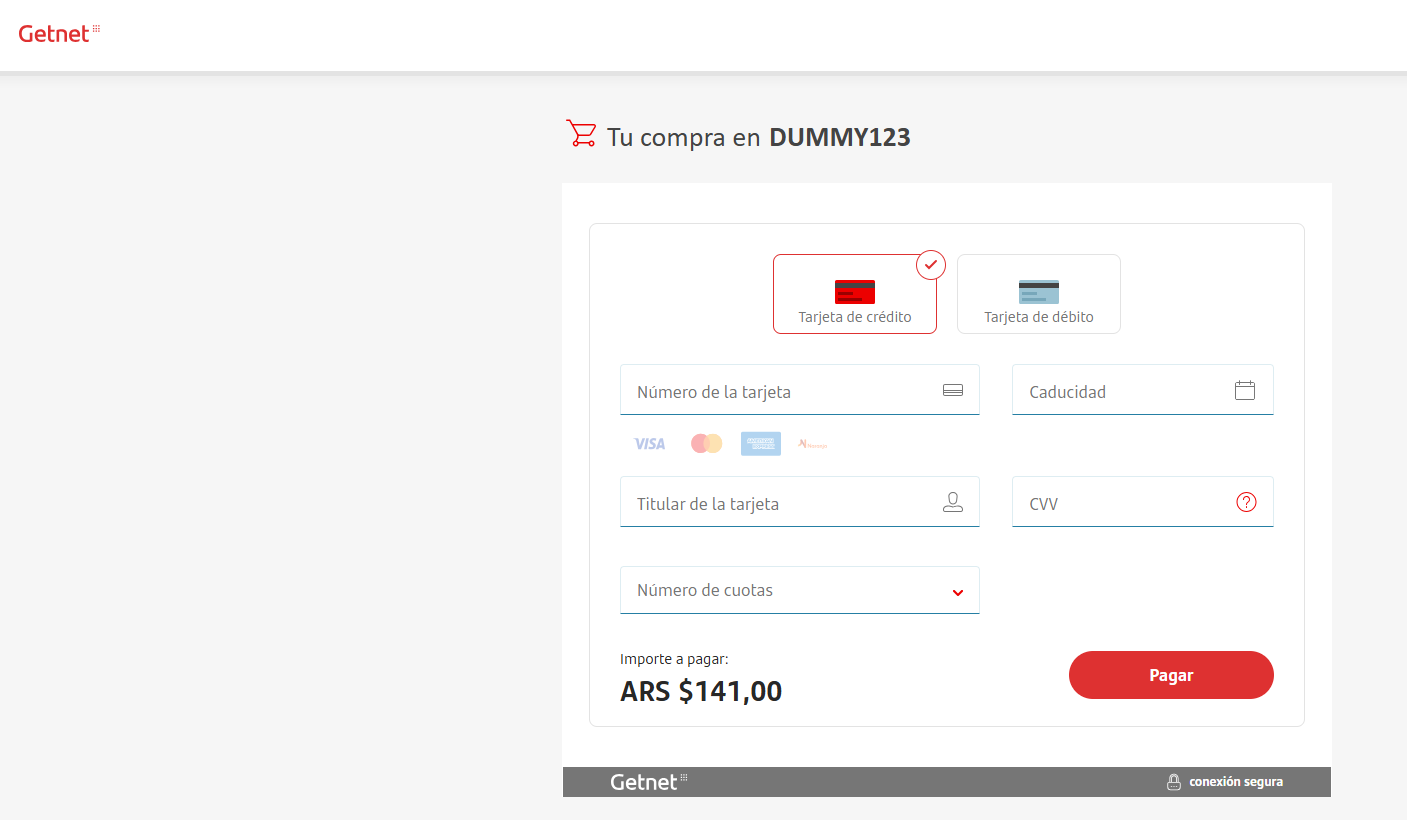The width and height of the screenshot is (1407, 820).
Task: Click the "Tu compra en DUMMY123" heading
Action: [x=759, y=137]
